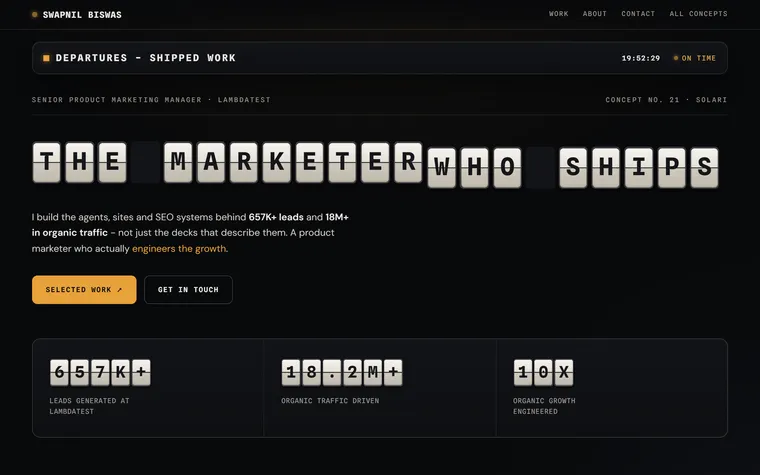
Task: Click the Swapnil Biswas site name
Action: click(x=82, y=15)
